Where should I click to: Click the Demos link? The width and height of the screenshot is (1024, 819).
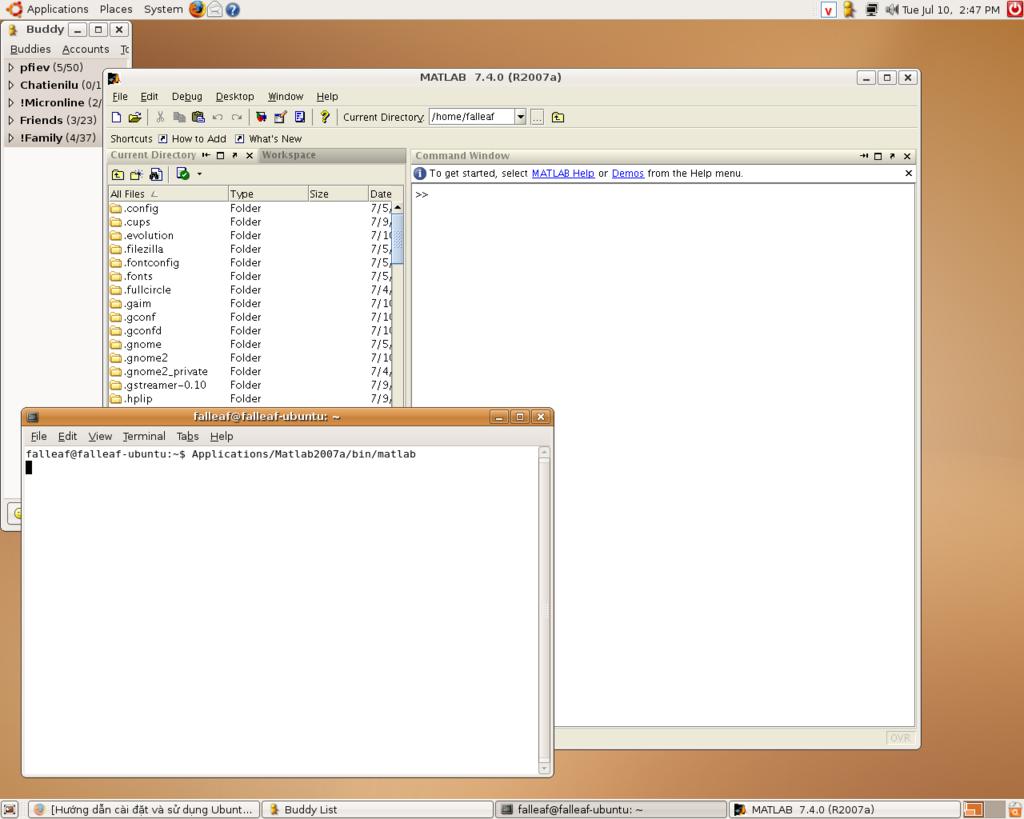(627, 173)
